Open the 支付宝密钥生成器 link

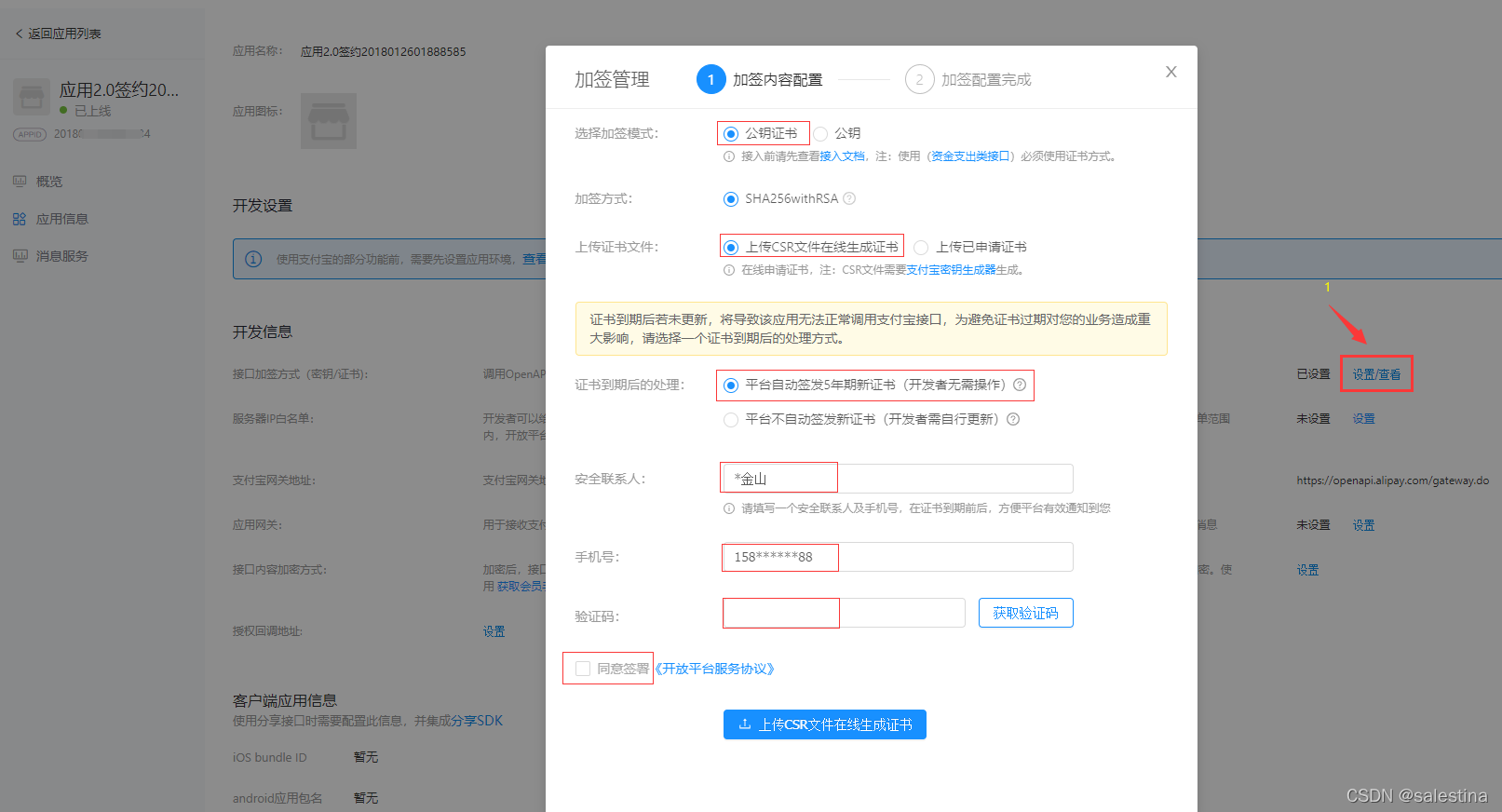[x=951, y=270]
